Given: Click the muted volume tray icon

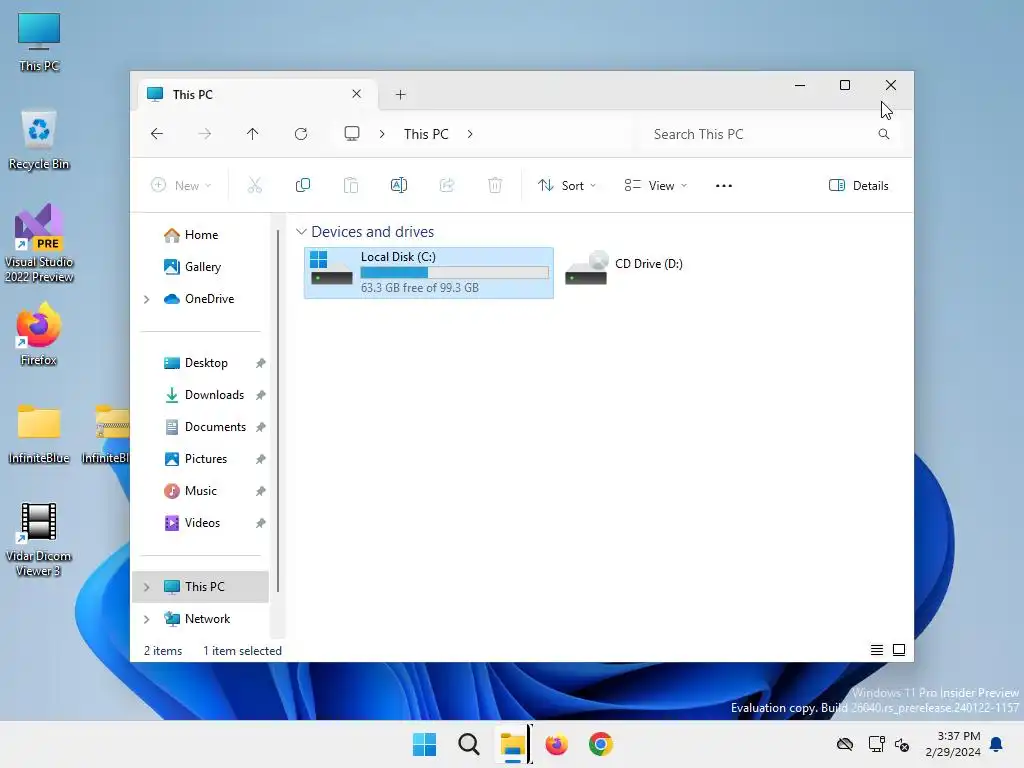Looking at the screenshot, I should [x=902, y=744].
